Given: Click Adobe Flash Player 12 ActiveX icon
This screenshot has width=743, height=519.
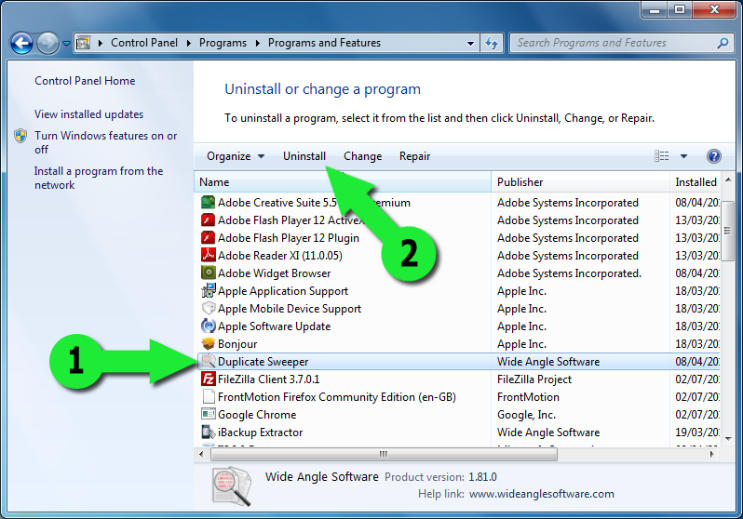Looking at the screenshot, I should pos(208,220).
